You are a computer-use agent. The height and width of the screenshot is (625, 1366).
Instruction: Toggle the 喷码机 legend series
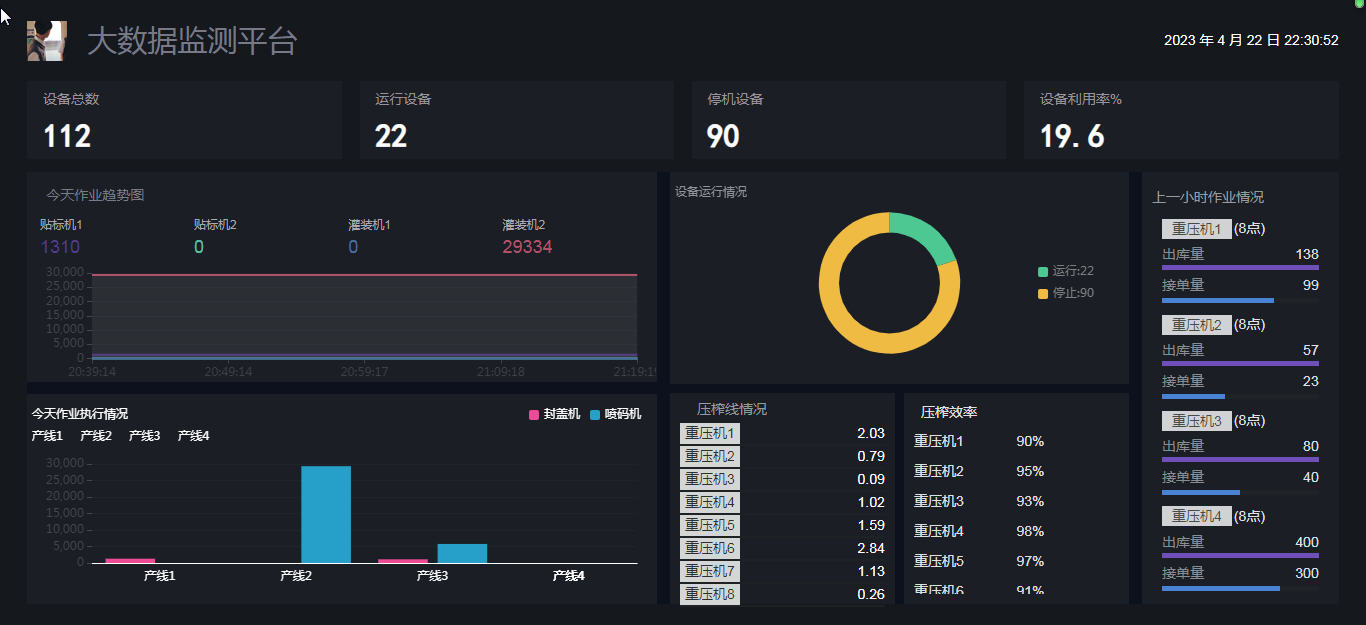[x=614, y=414]
